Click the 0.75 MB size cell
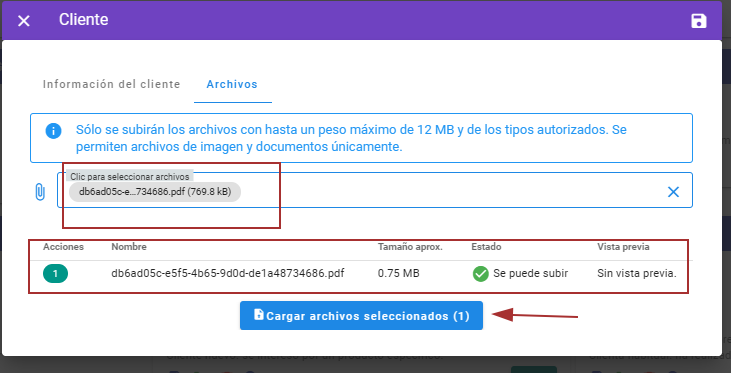The height and width of the screenshot is (373, 731). [399, 273]
